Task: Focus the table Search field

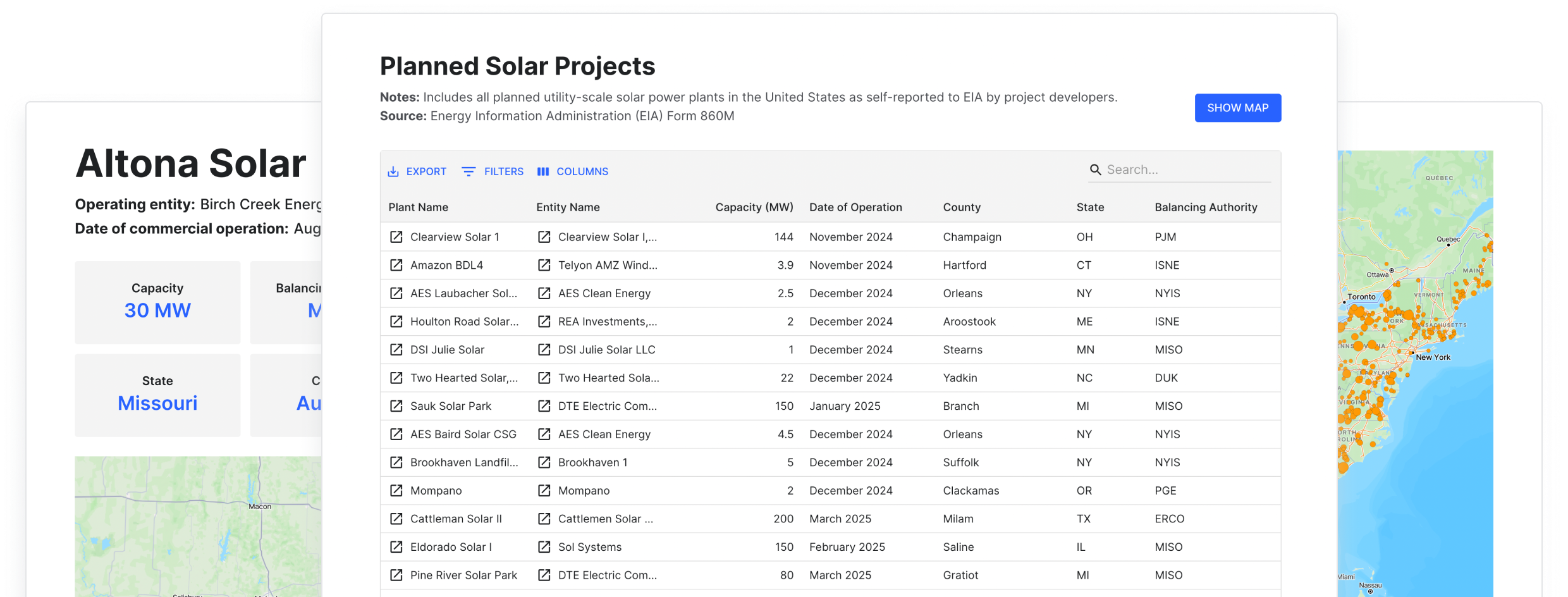Action: 1179,170
